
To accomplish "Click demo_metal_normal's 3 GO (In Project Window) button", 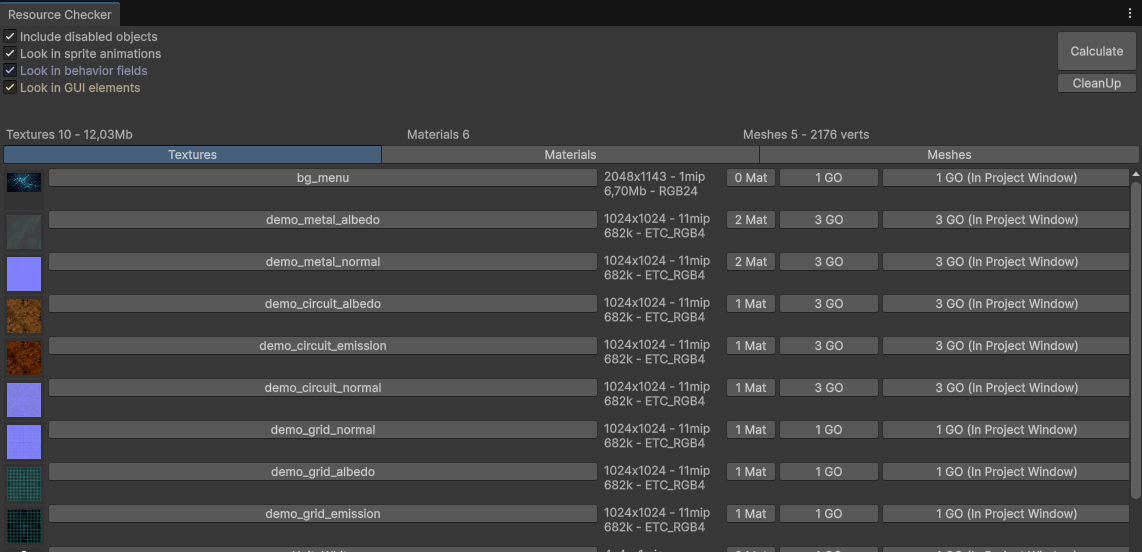I will pos(1006,261).
